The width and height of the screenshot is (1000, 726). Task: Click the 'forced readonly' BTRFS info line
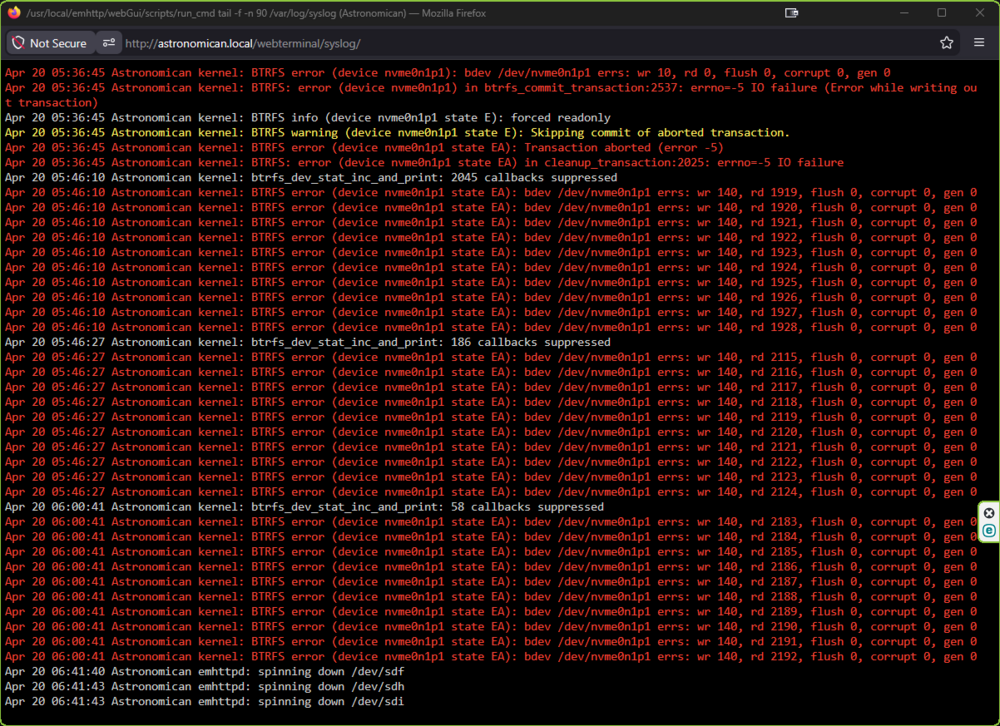click(x=307, y=117)
